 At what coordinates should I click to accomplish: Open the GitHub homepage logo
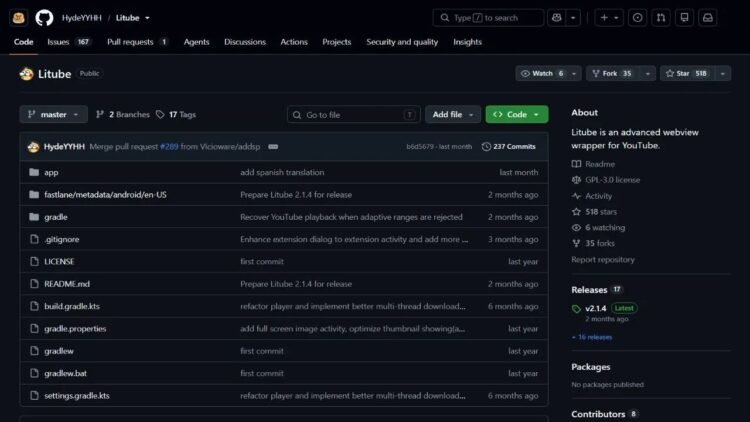(x=44, y=18)
